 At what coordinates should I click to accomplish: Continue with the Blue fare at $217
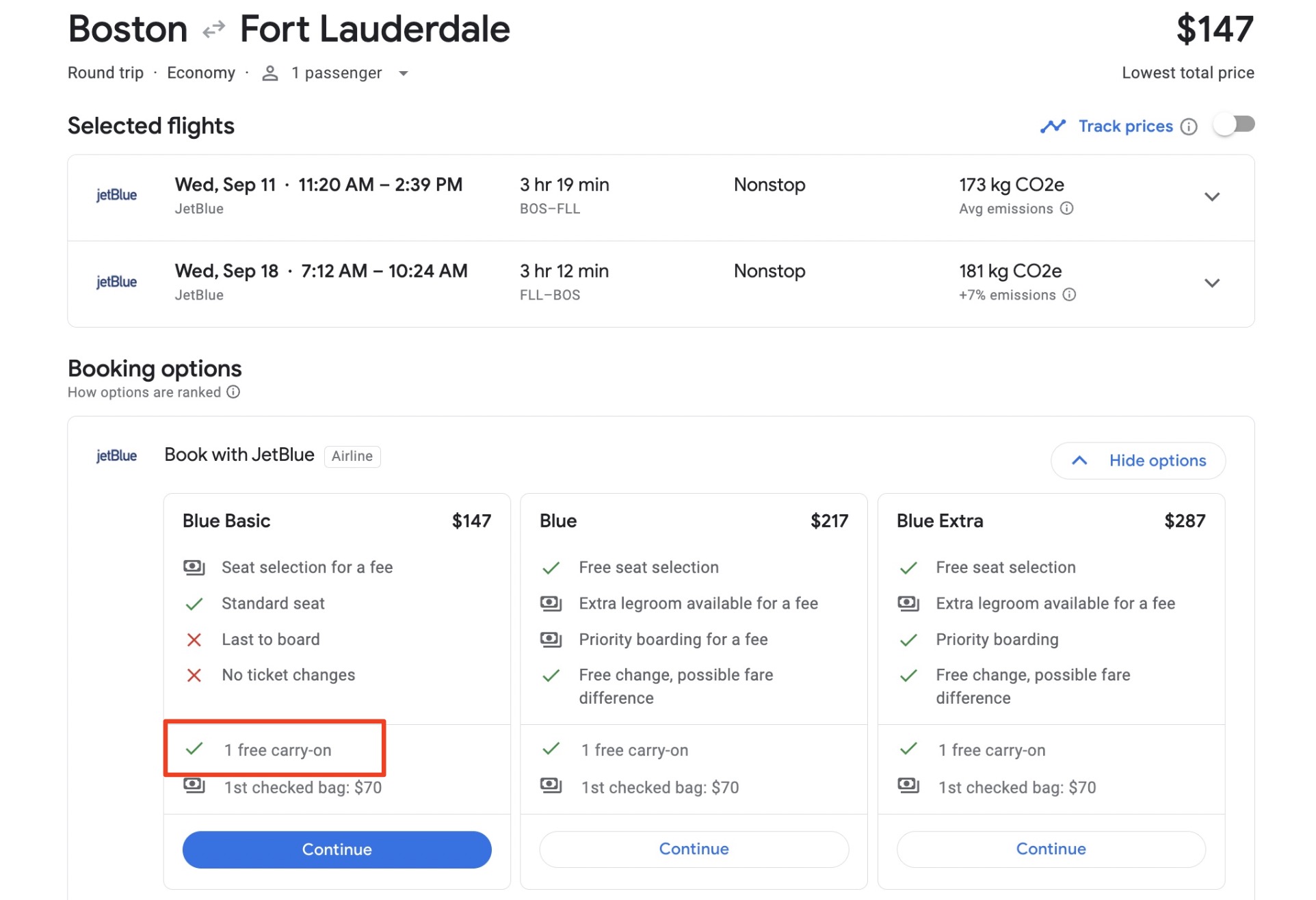point(694,849)
